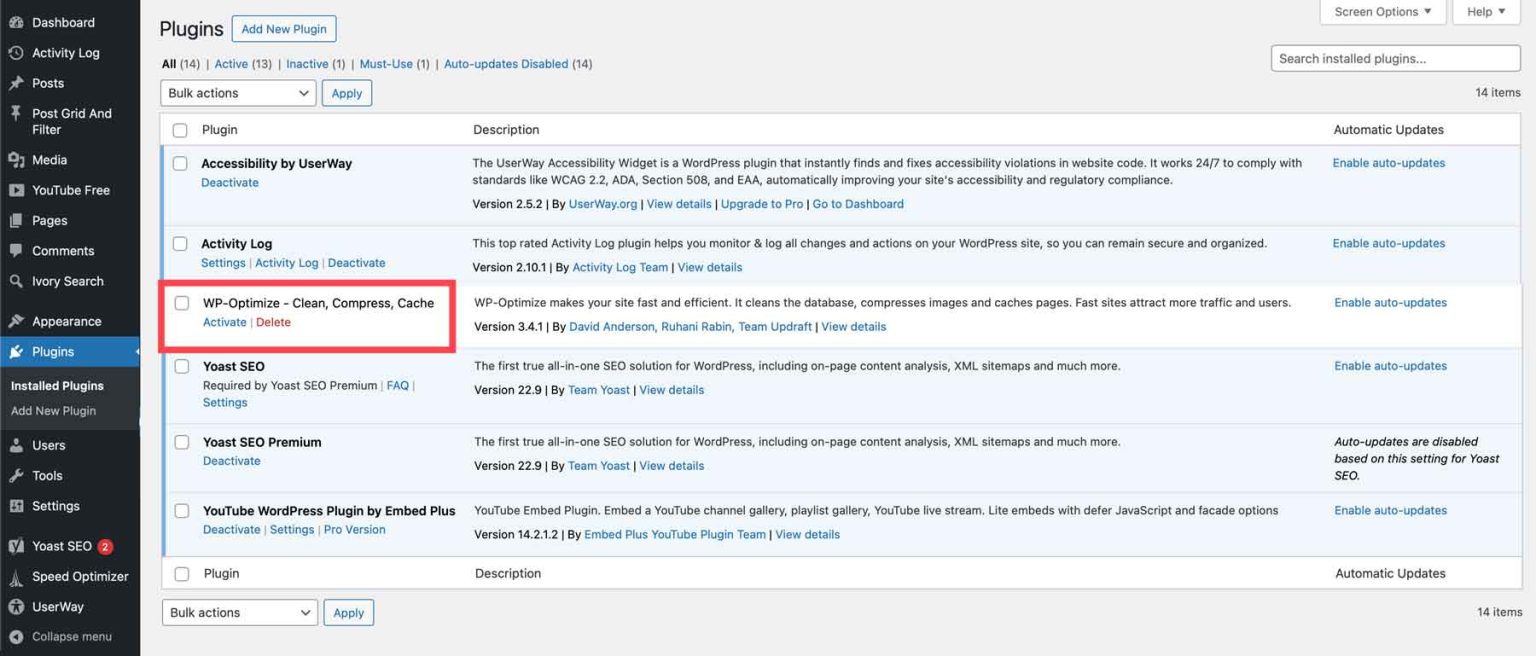Screen dimensions: 1536x656
Task: Check the WP-Optimize plugin checkbox
Action: coord(181,302)
